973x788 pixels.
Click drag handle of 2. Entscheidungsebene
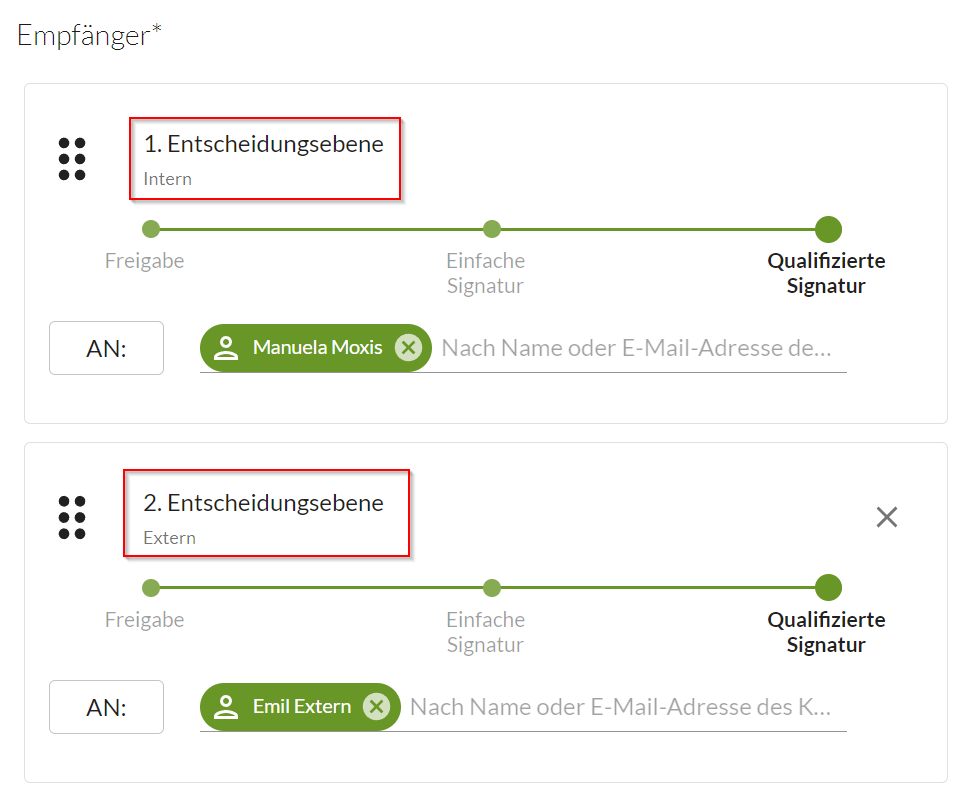72,517
